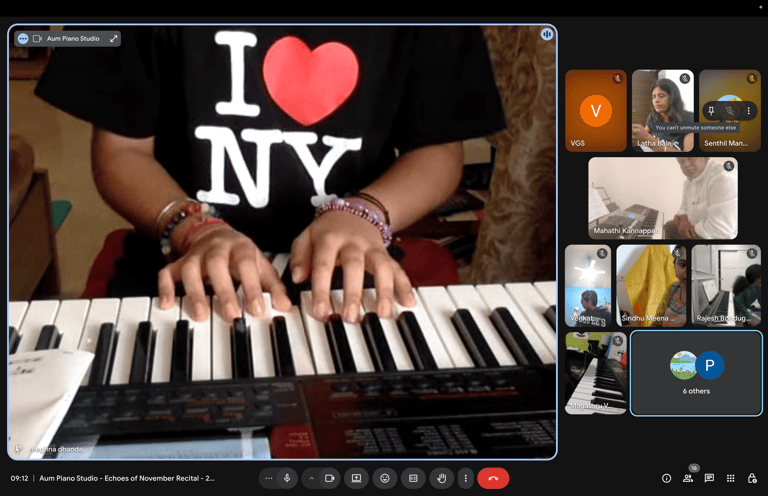
Task: Select the Sindhu Meena participant tile
Action: tap(651, 285)
